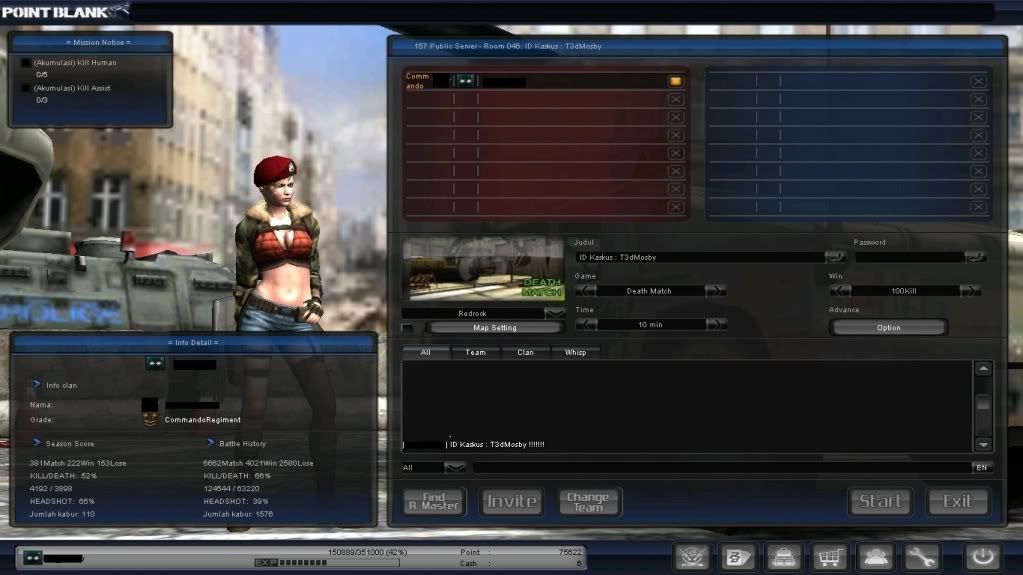Confirm Judul title with its enter icon

(834, 257)
